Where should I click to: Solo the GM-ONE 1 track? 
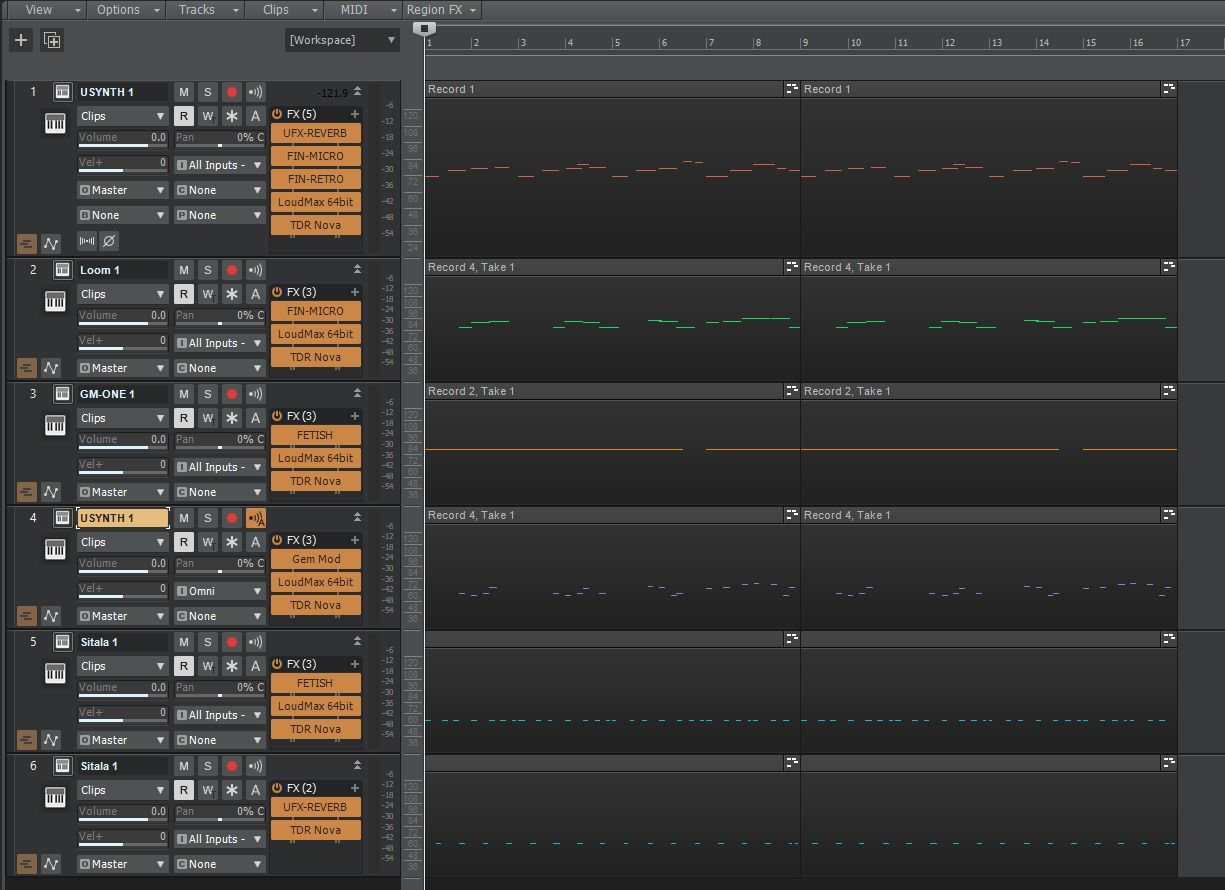[208, 394]
